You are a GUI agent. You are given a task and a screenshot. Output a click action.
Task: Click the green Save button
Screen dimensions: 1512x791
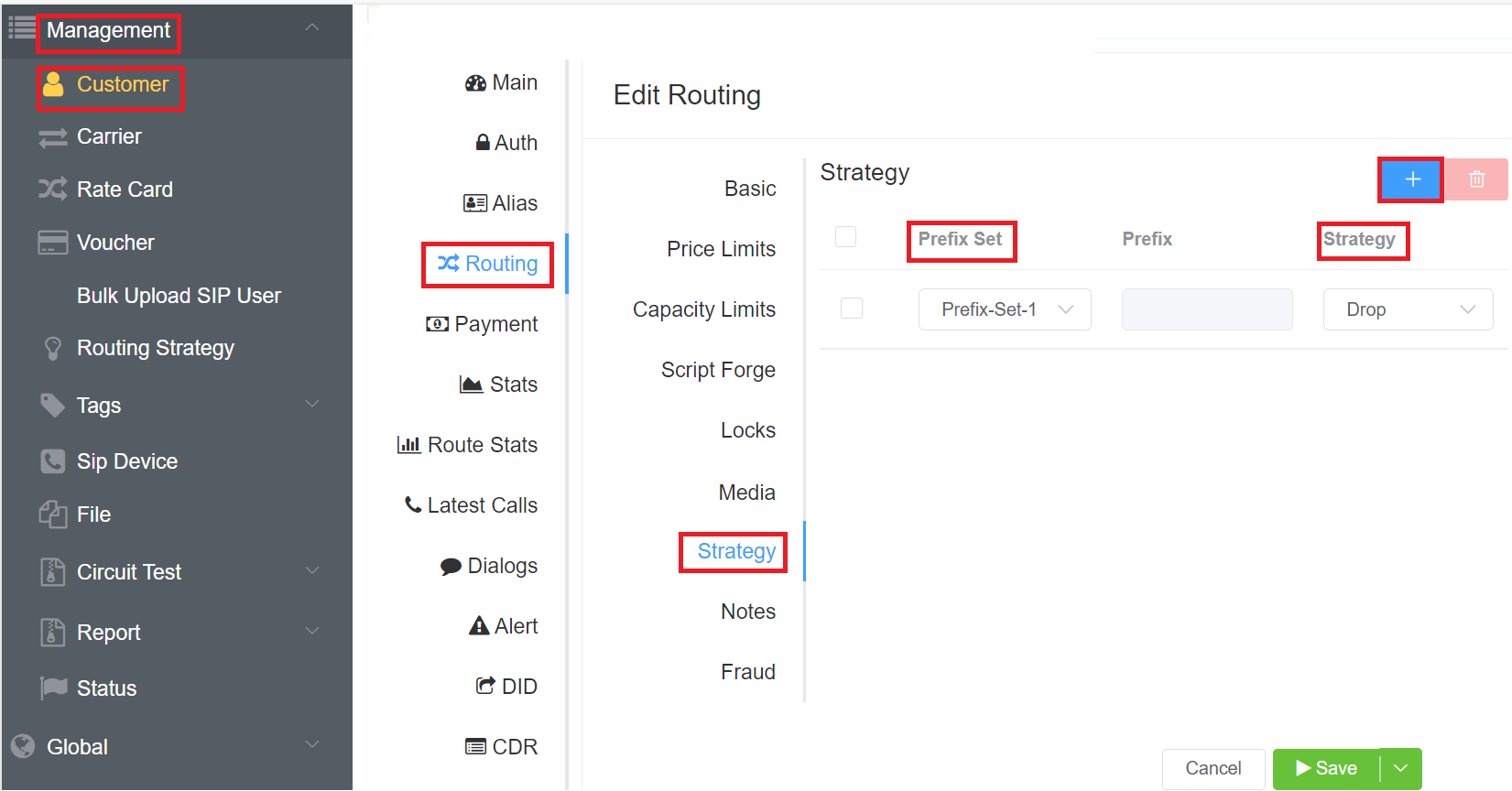tap(1326, 768)
